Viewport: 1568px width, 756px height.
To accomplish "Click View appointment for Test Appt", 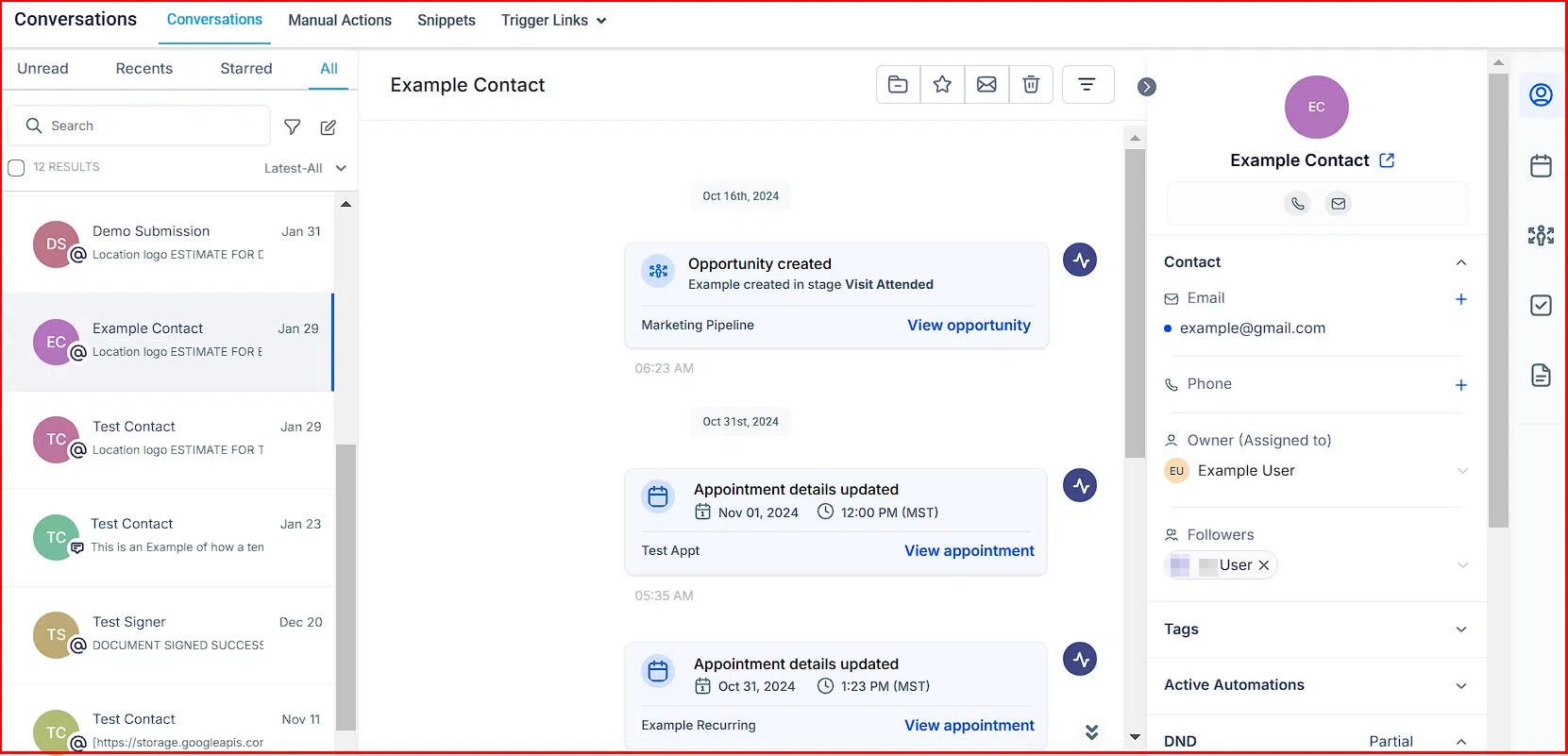I will [969, 550].
